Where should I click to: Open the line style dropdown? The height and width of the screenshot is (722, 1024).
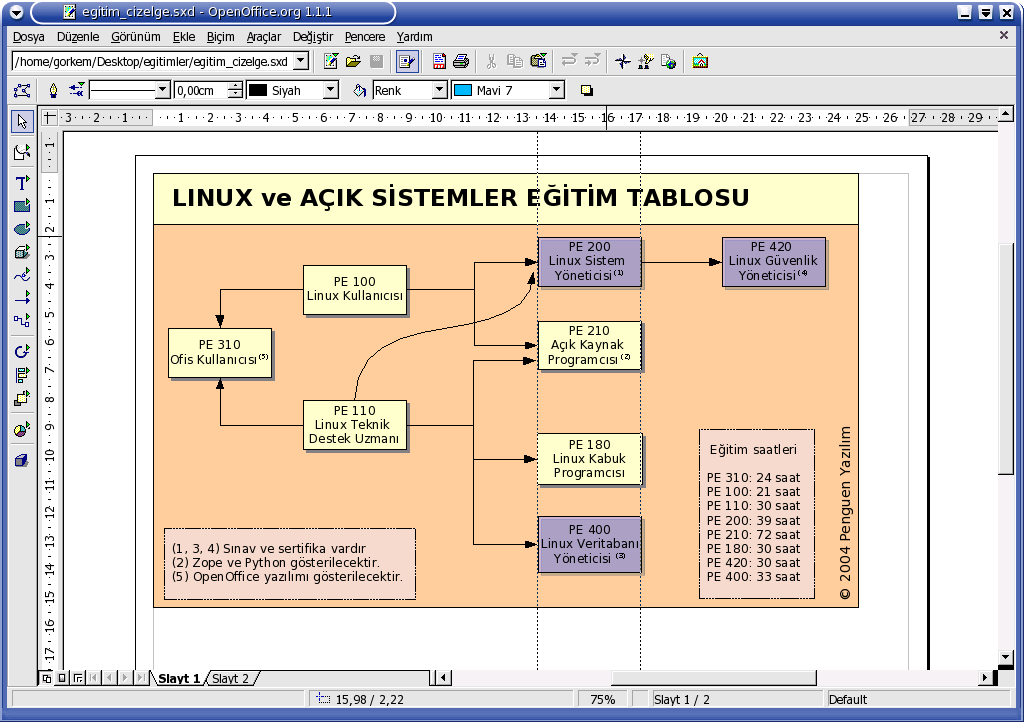(x=162, y=91)
